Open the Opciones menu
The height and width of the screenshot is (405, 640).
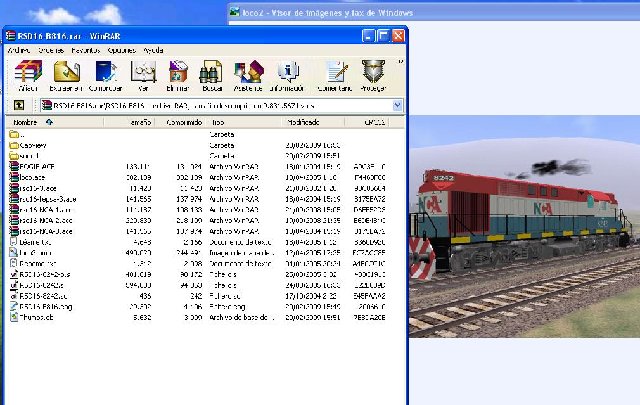(x=121, y=49)
